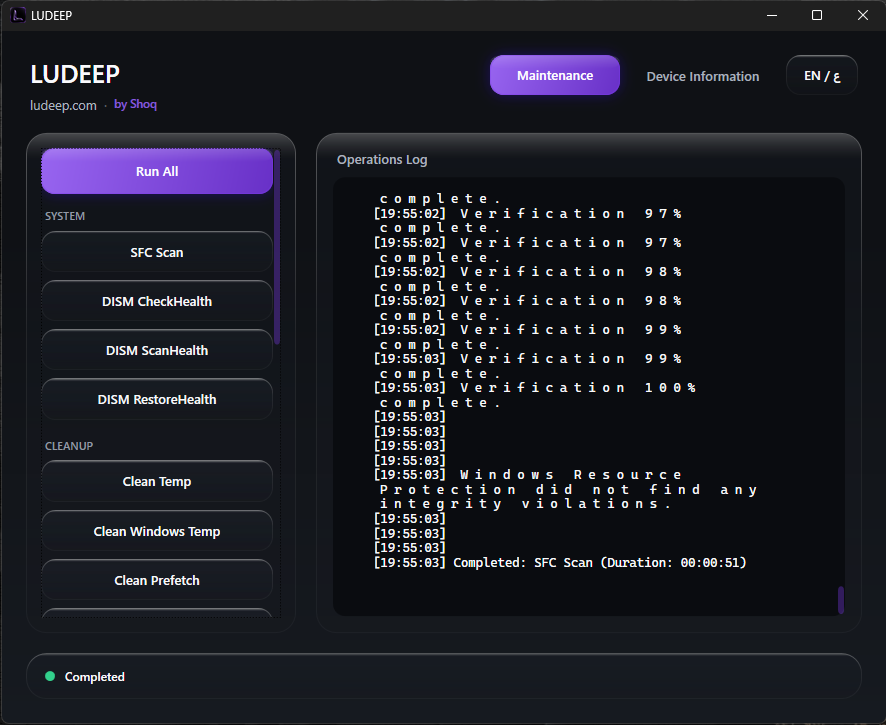The width and height of the screenshot is (886, 725).
Task: Click the Operations Log heading
Action: click(x=382, y=159)
